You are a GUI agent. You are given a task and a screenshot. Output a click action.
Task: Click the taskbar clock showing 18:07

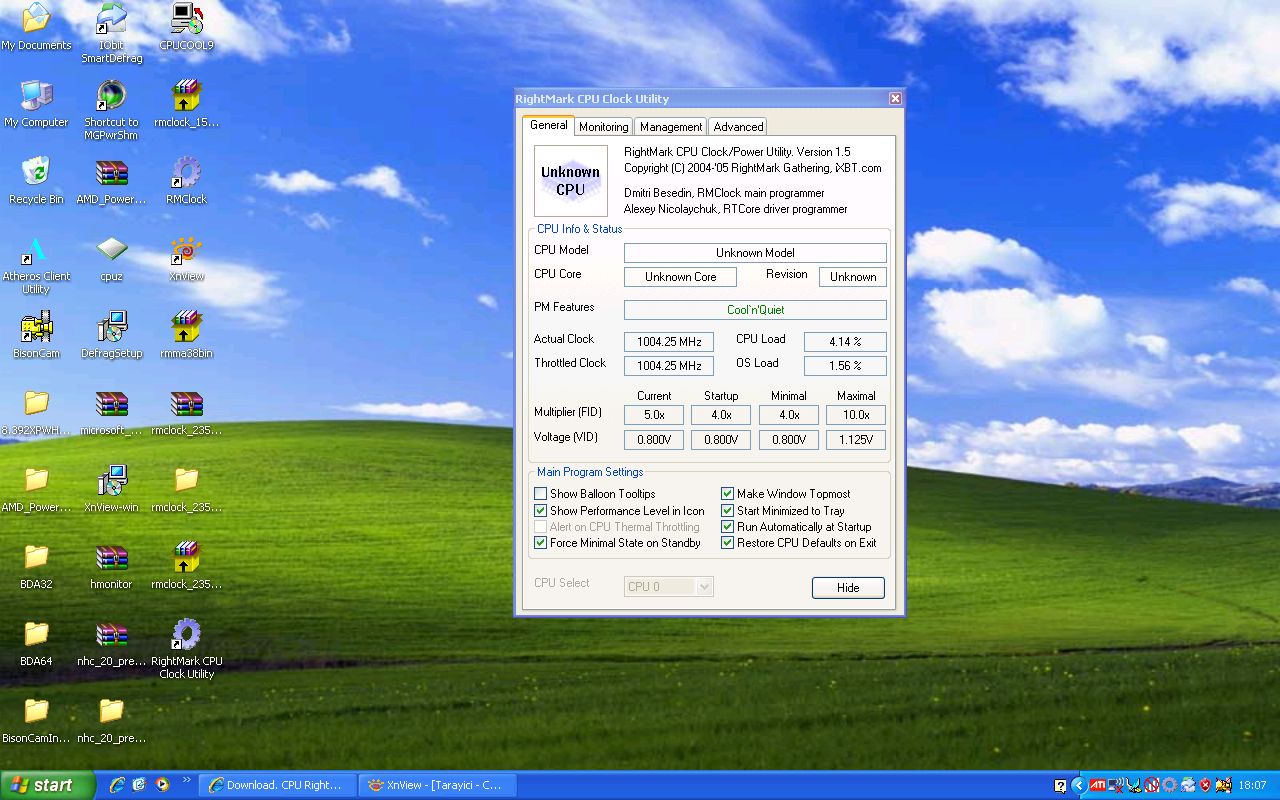1252,786
